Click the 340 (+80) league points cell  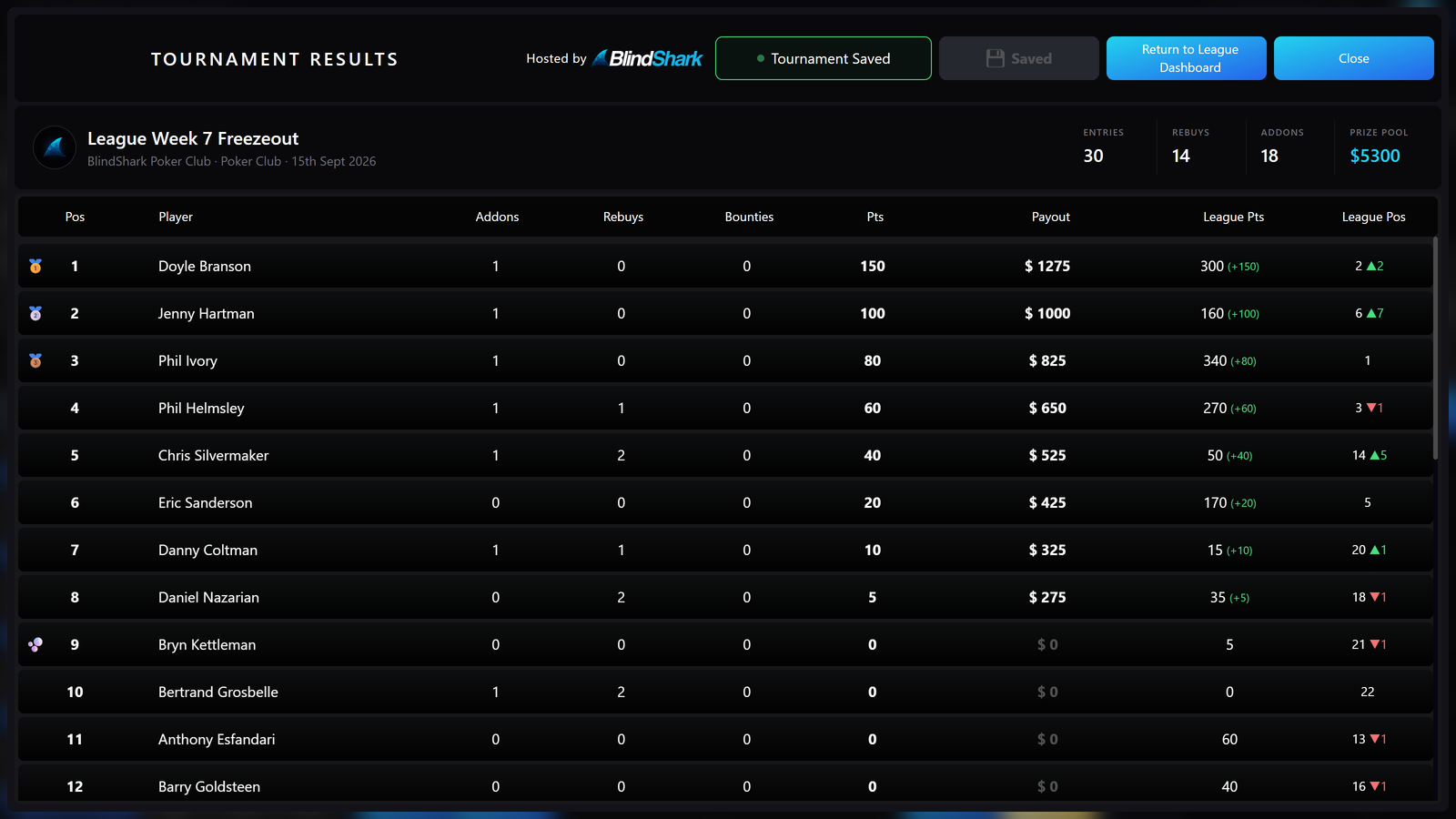click(1229, 360)
